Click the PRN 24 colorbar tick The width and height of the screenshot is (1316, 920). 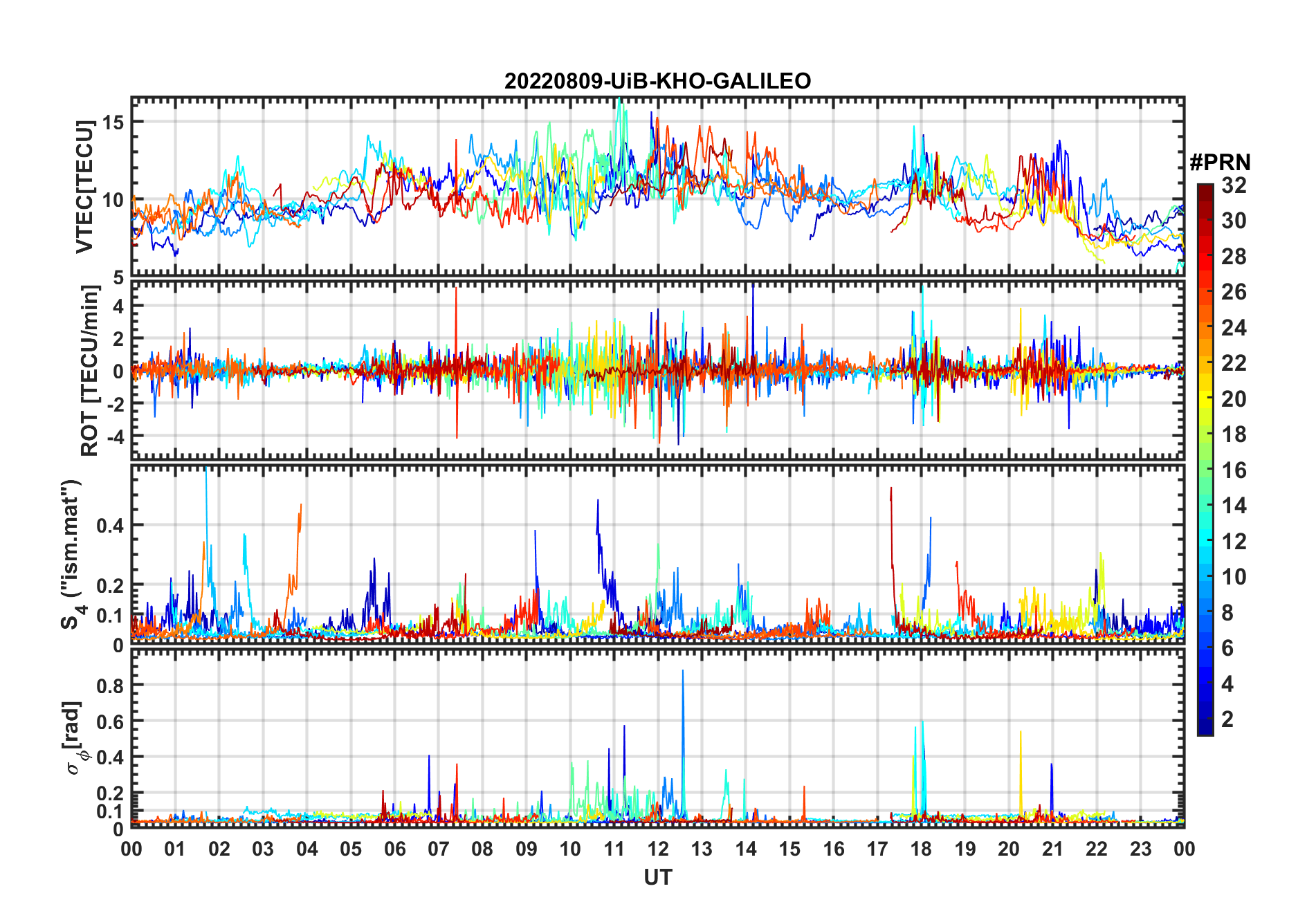pos(1234,328)
